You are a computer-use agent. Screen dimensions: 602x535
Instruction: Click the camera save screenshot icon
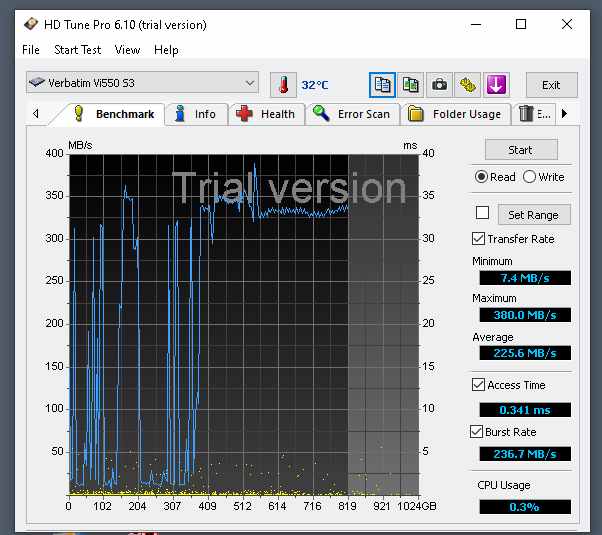click(438, 84)
